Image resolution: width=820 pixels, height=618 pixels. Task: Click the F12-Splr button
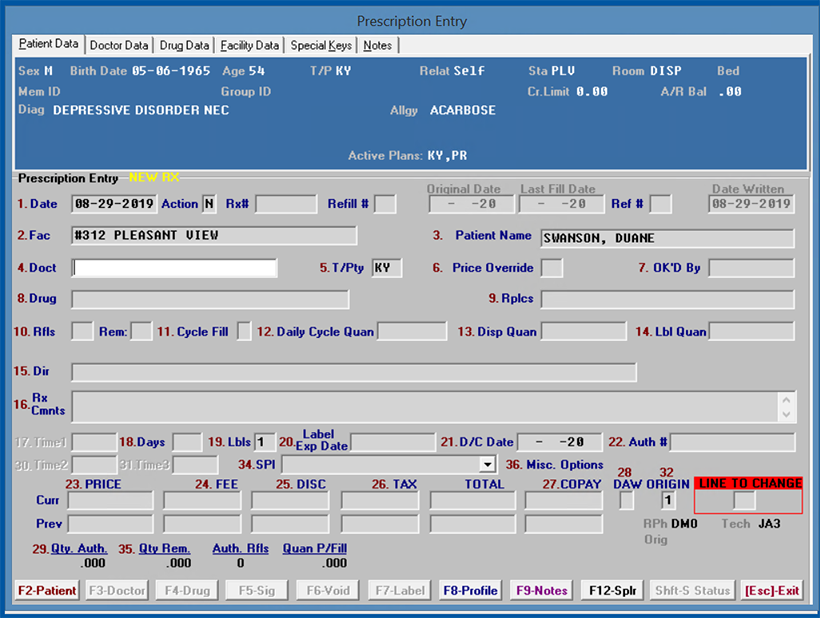point(612,591)
